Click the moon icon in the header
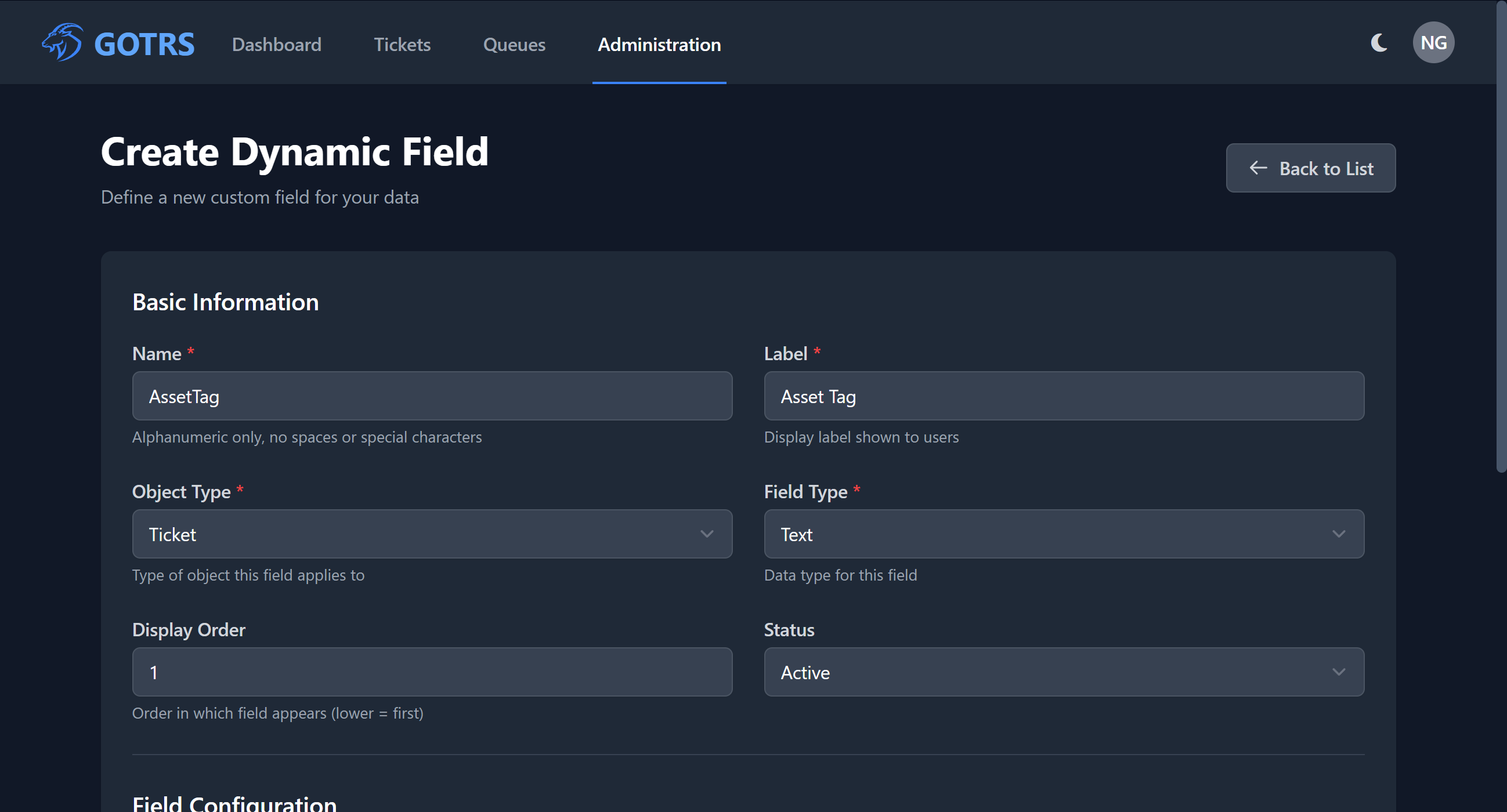Image resolution: width=1507 pixels, height=812 pixels. click(1379, 42)
